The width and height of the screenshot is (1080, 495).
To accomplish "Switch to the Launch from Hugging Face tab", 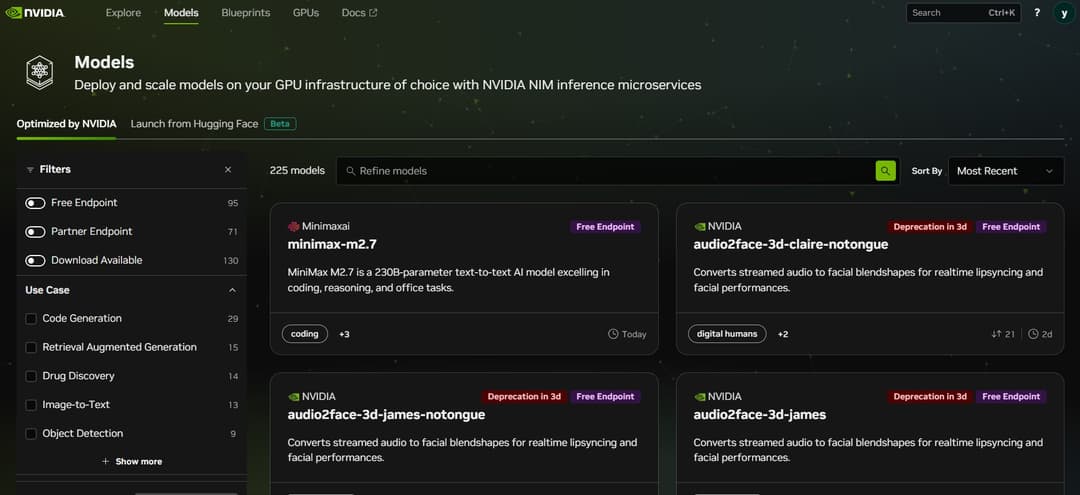I will 194,124.
